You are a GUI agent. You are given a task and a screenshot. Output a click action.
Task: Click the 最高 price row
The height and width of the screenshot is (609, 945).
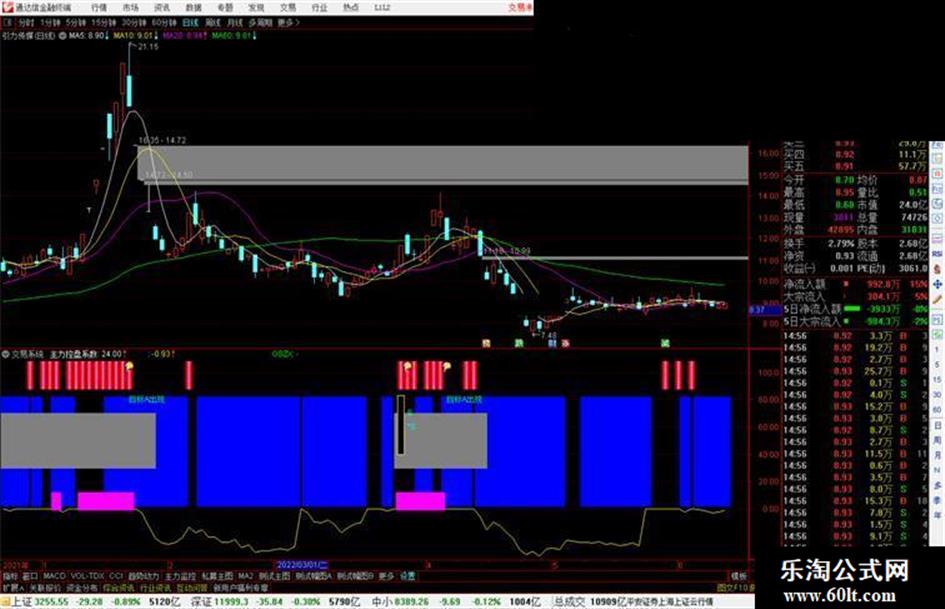point(820,193)
